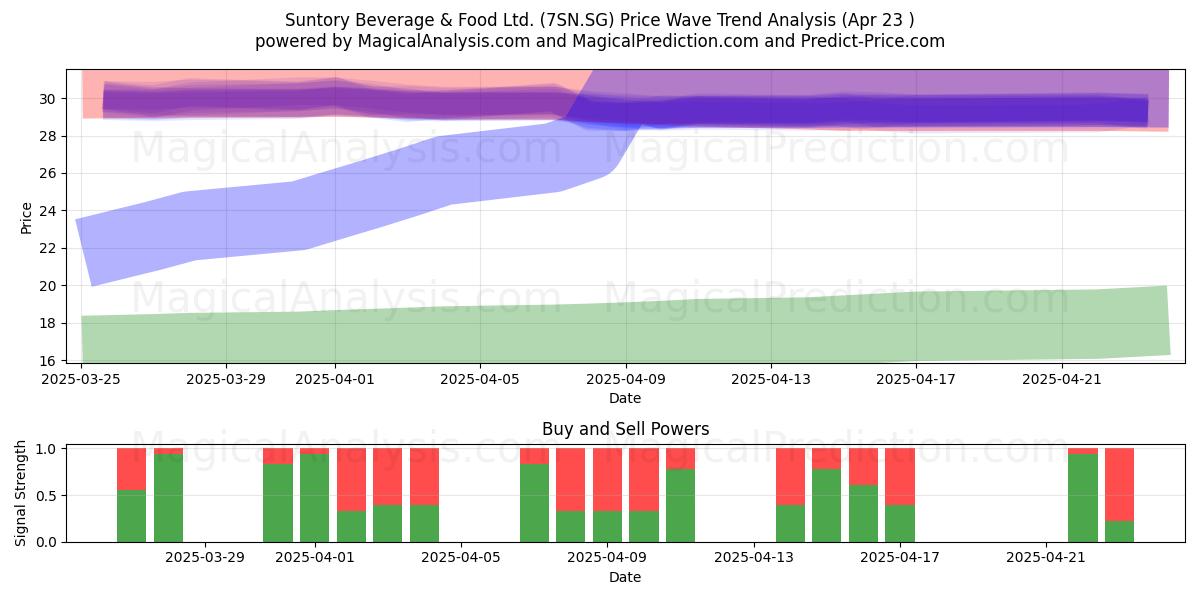Click the green buy bar segment above the 2025-04-17 tick
This screenshot has height=600, width=1200.
[900, 524]
